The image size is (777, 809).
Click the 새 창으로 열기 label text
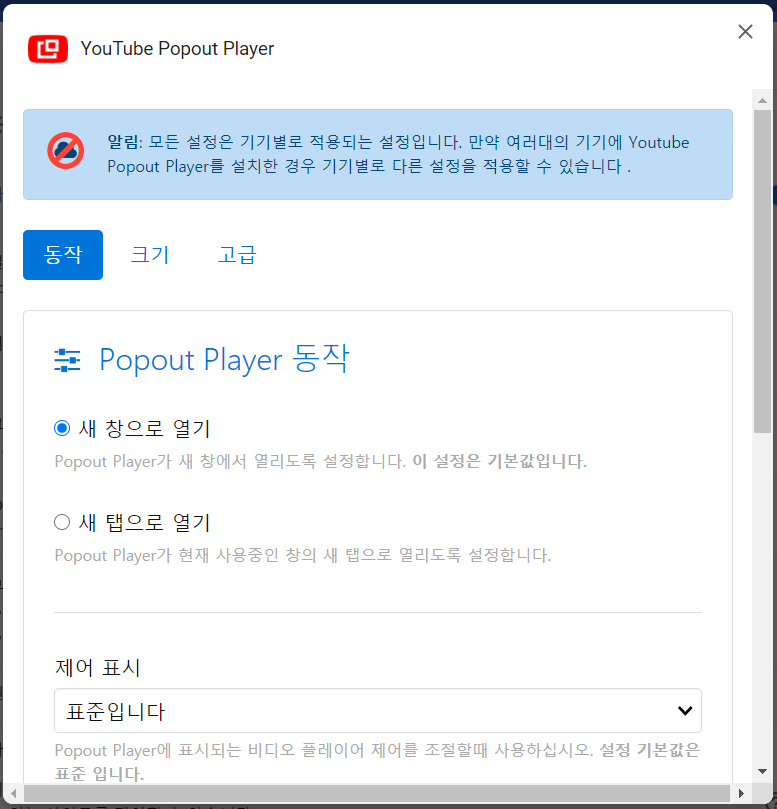click(x=144, y=429)
